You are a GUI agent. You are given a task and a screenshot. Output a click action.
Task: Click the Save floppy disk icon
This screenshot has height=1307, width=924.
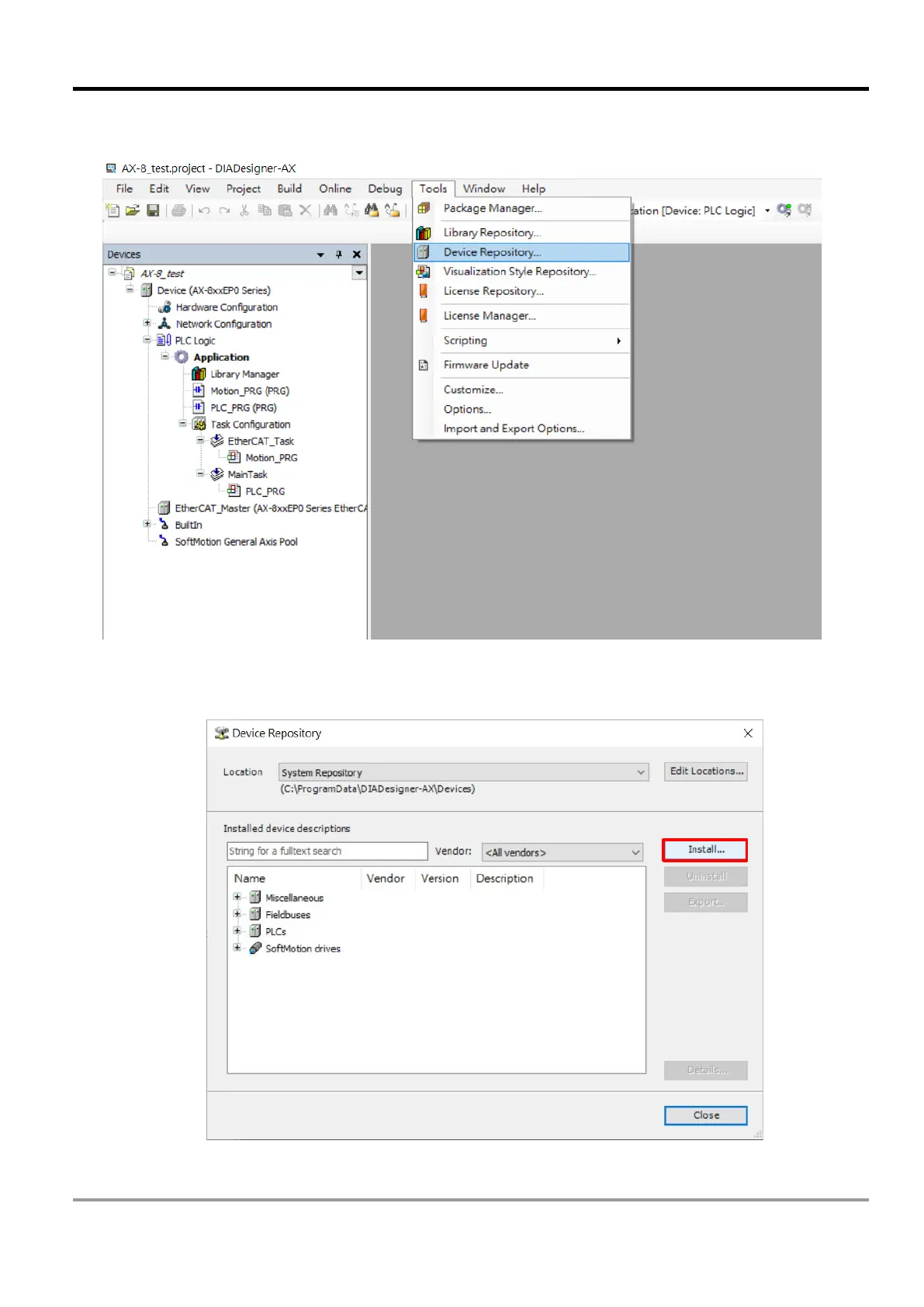[153, 210]
